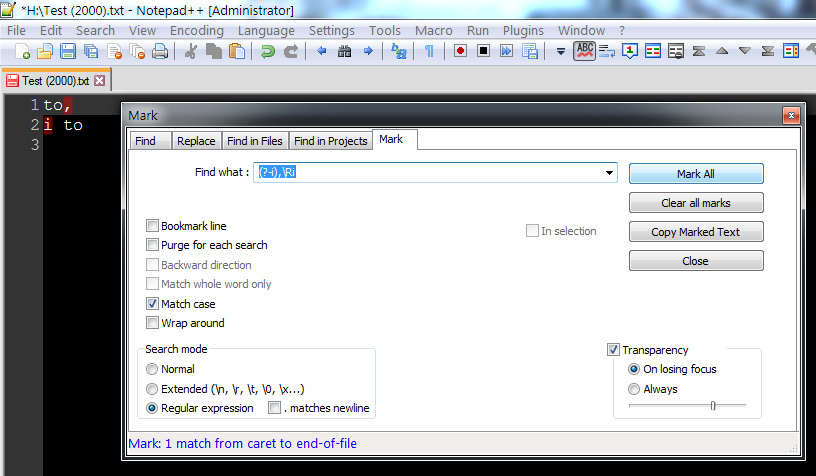Click the Close document toolbar icon
Image resolution: width=816 pixels, height=476 pixels.
tap(114, 51)
